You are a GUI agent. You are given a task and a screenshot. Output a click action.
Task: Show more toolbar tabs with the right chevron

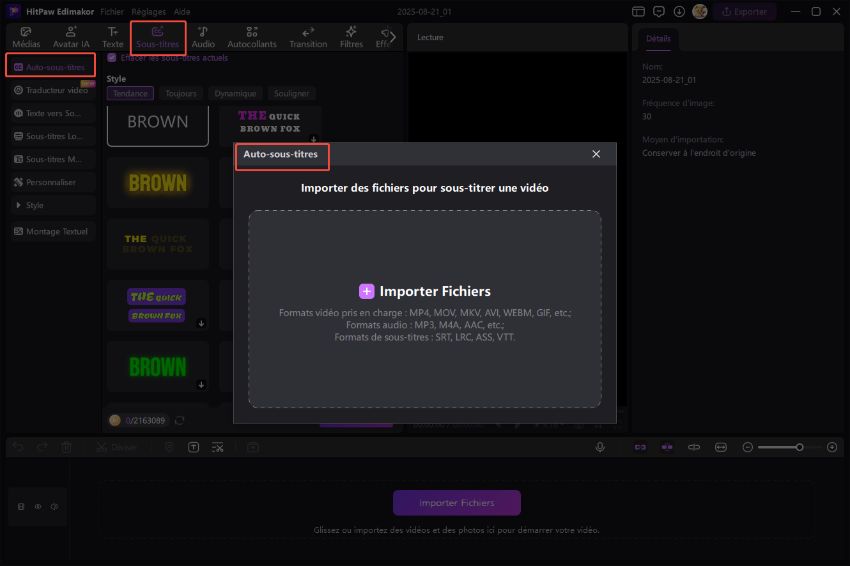point(393,37)
